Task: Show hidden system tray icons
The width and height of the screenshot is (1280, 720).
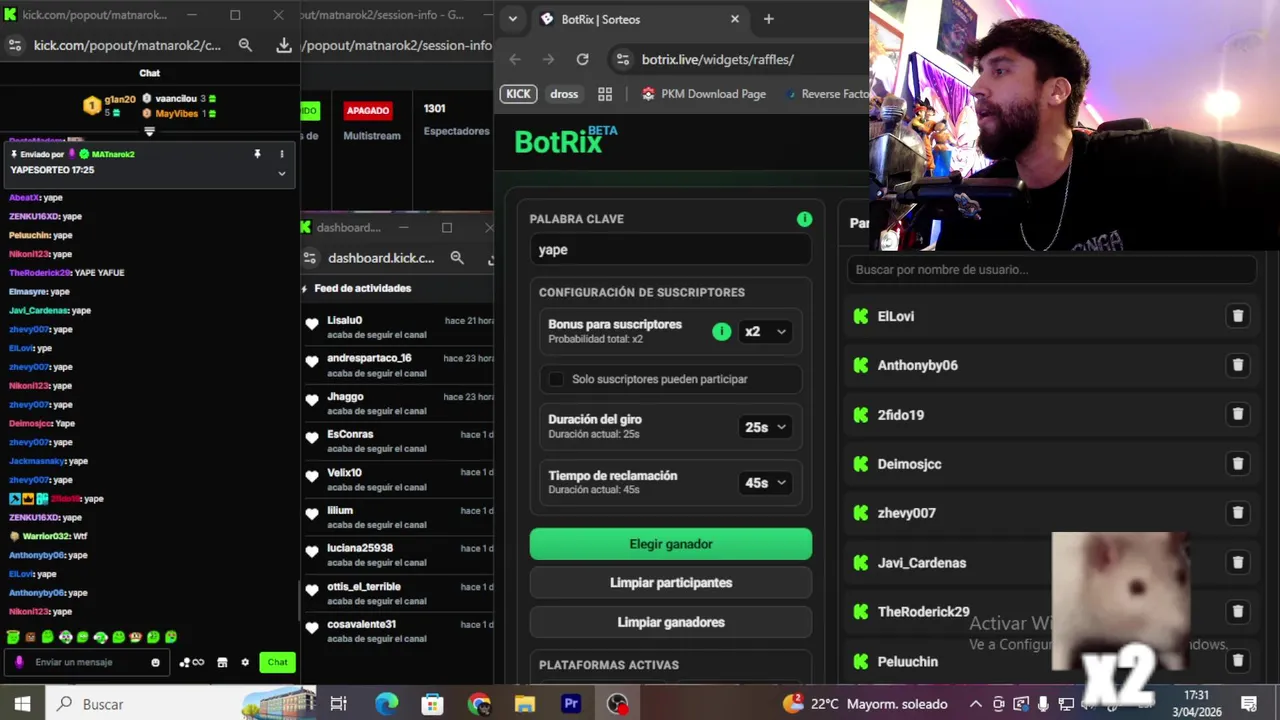Action: (x=976, y=704)
